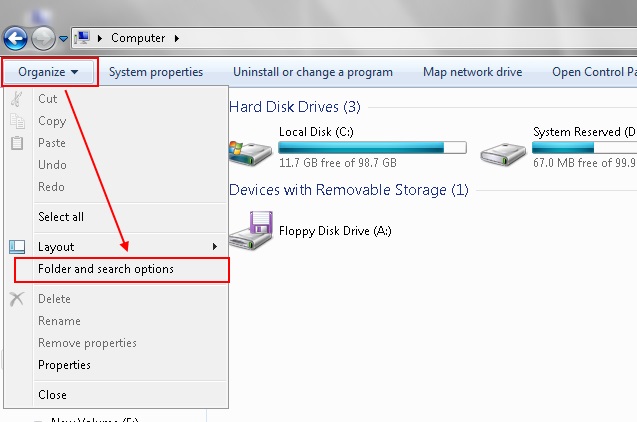The image size is (637, 422).
Task: Click the Layout icon in Organize menu
Action: coord(17,246)
